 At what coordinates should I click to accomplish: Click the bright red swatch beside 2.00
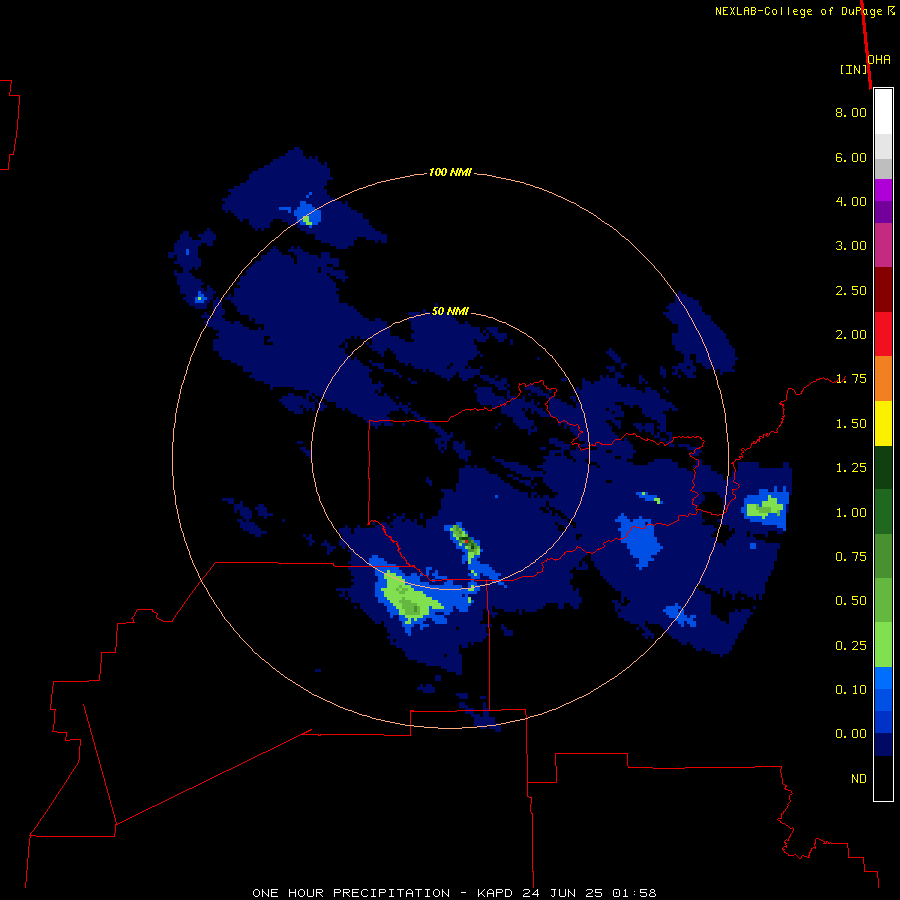(x=883, y=334)
